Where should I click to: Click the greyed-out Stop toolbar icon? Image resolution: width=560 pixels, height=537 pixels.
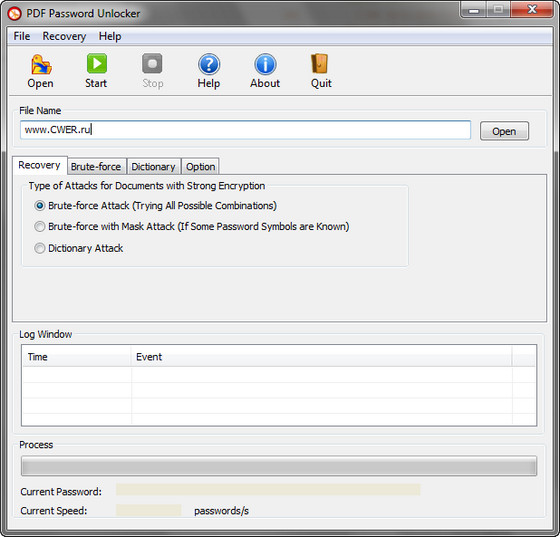[152, 64]
